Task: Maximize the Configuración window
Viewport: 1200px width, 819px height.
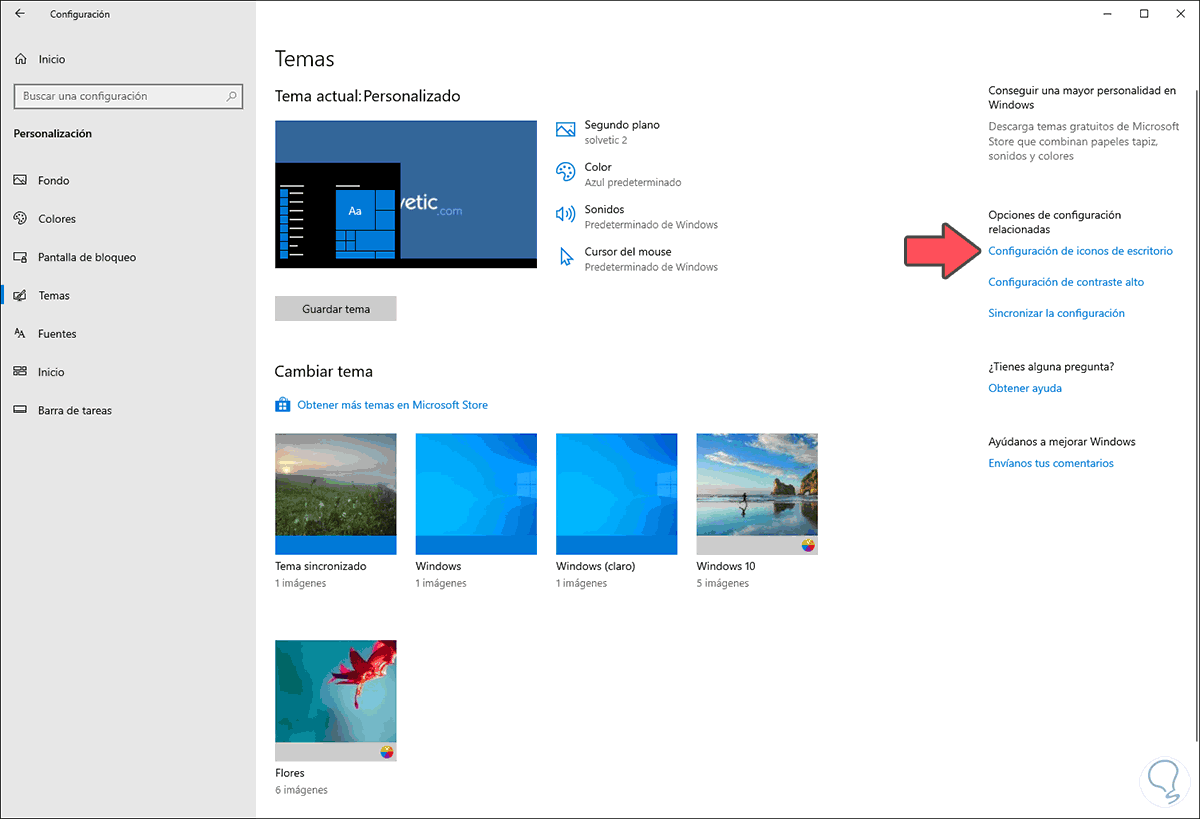Action: tap(1144, 14)
